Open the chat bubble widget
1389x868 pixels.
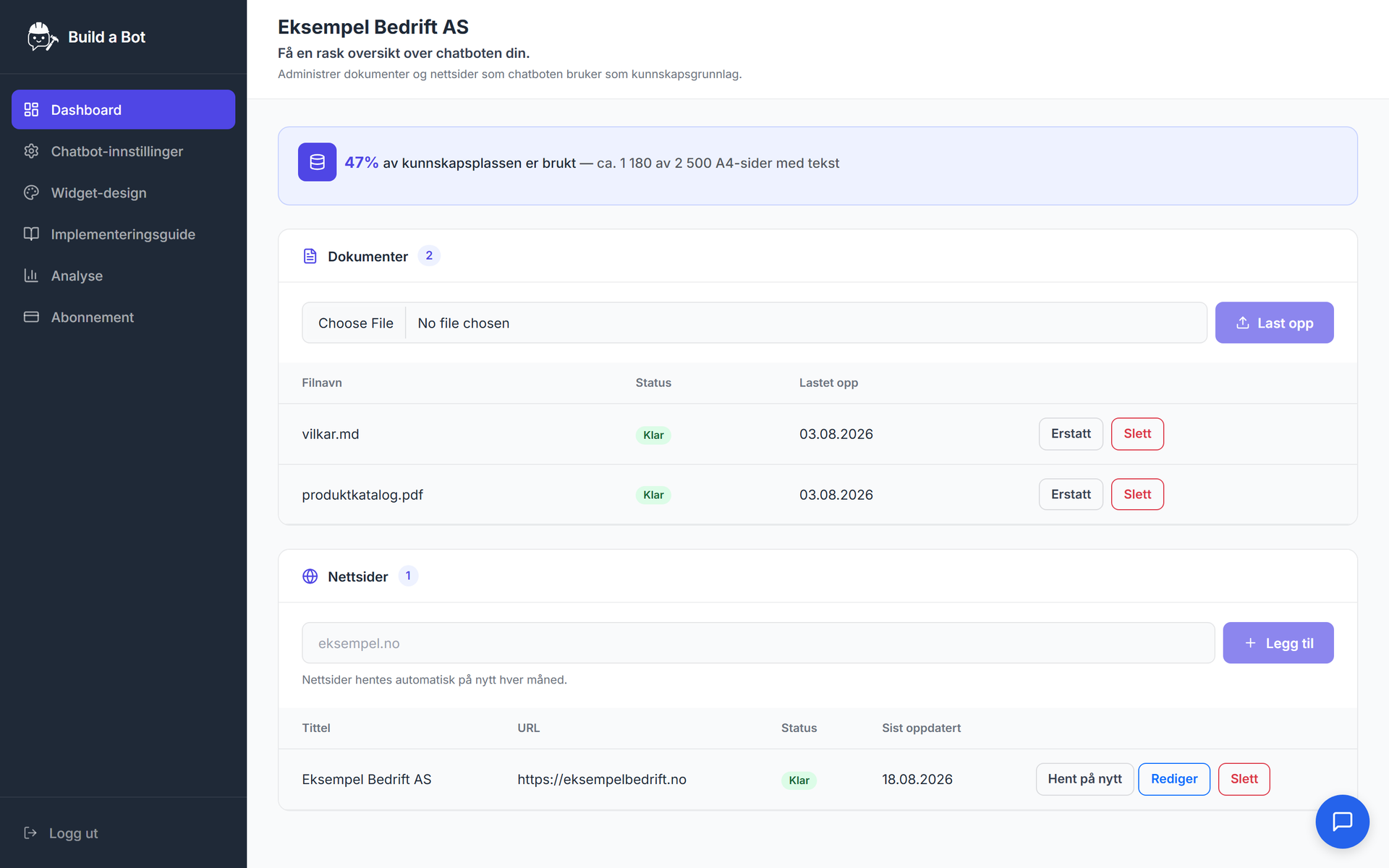[x=1342, y=821]
